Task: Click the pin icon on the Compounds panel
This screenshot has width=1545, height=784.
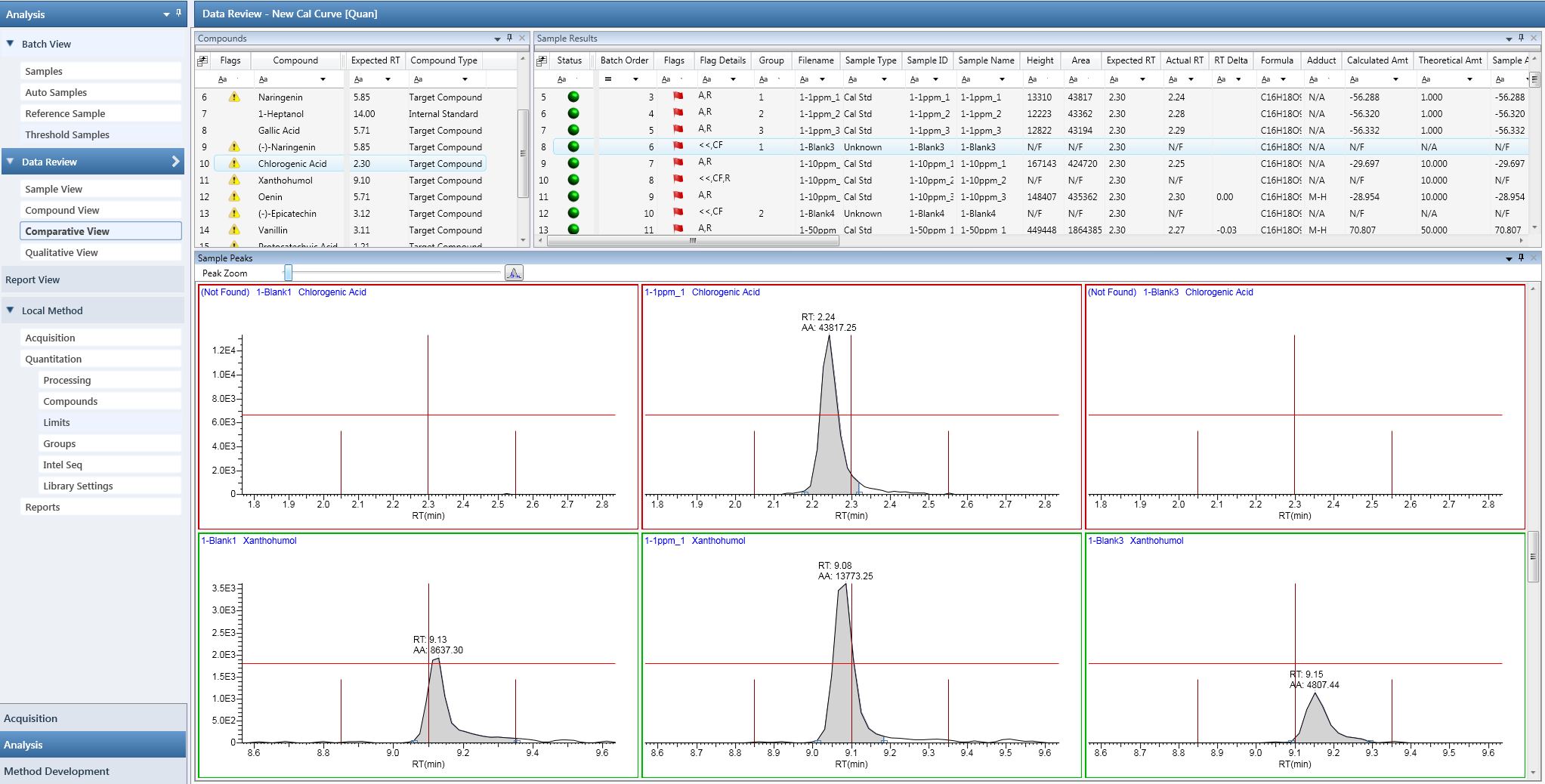Action: click(509, 38)
